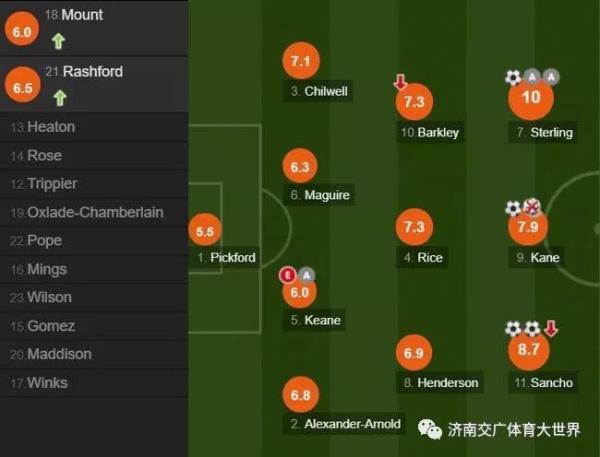Click the green substitution arrow under Rashford
The image size is (600, 457).
click(x=59, y=98)
